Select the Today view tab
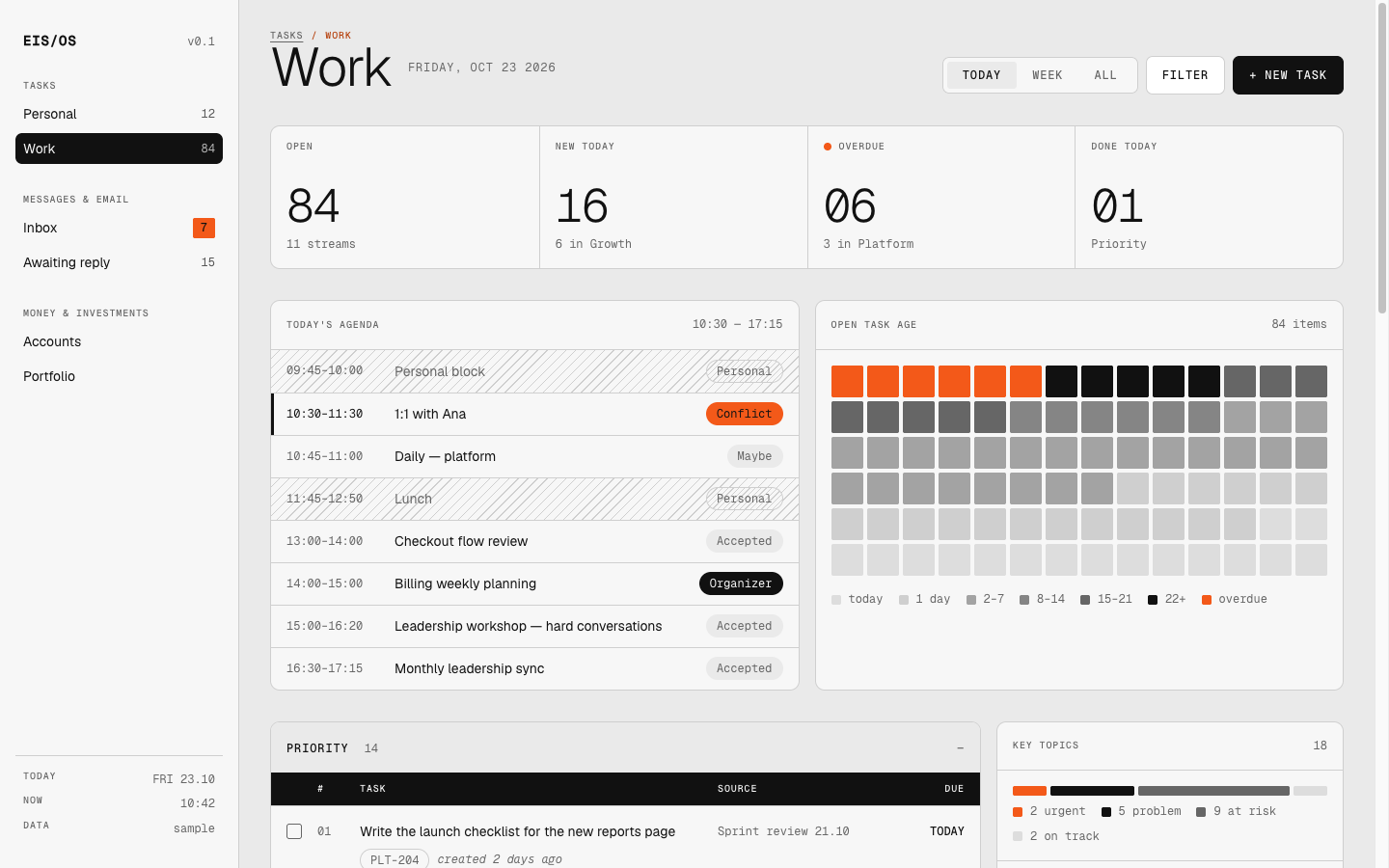 pos(982,75)
